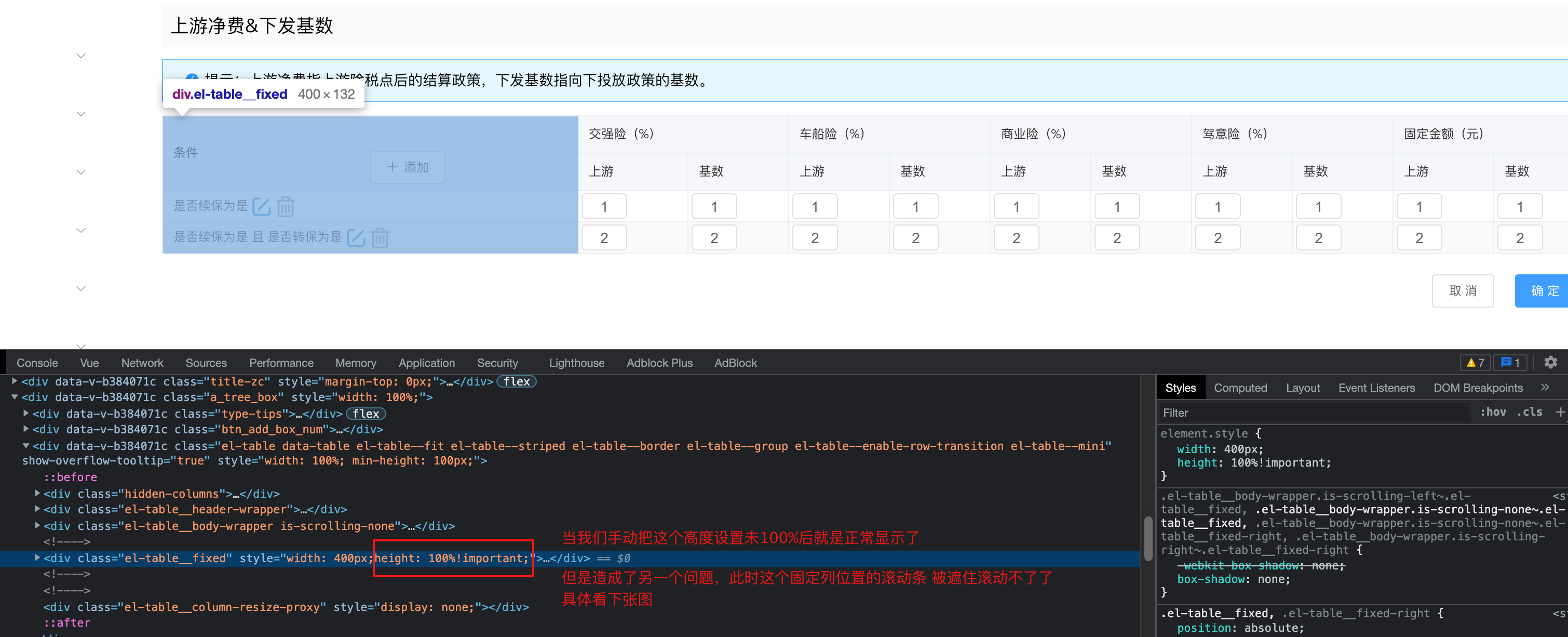The width and height of the screenshot is (1568, 637).
Task: Delete the 是否续保为是 且 是否转保为是 row
Action: [380, 237]
